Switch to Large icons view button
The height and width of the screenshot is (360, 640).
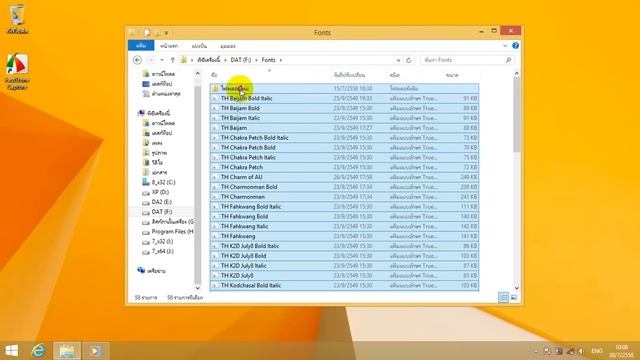point(514,298)
